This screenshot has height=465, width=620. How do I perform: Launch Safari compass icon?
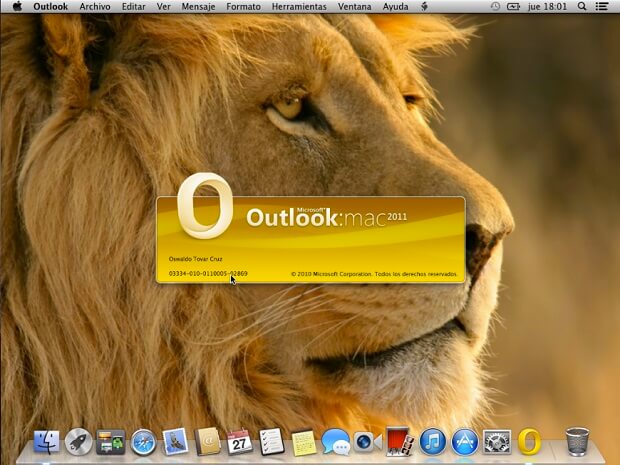[143, 442]
